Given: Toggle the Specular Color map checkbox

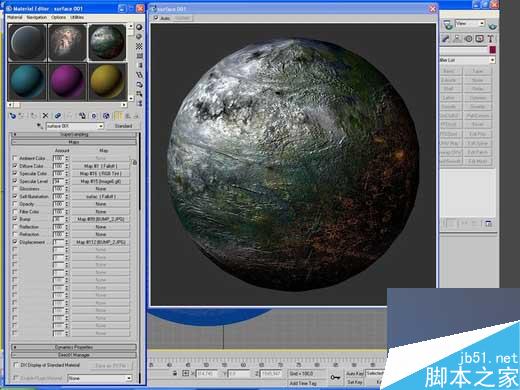Looking at the screenshot, I should tap(15, 173).
